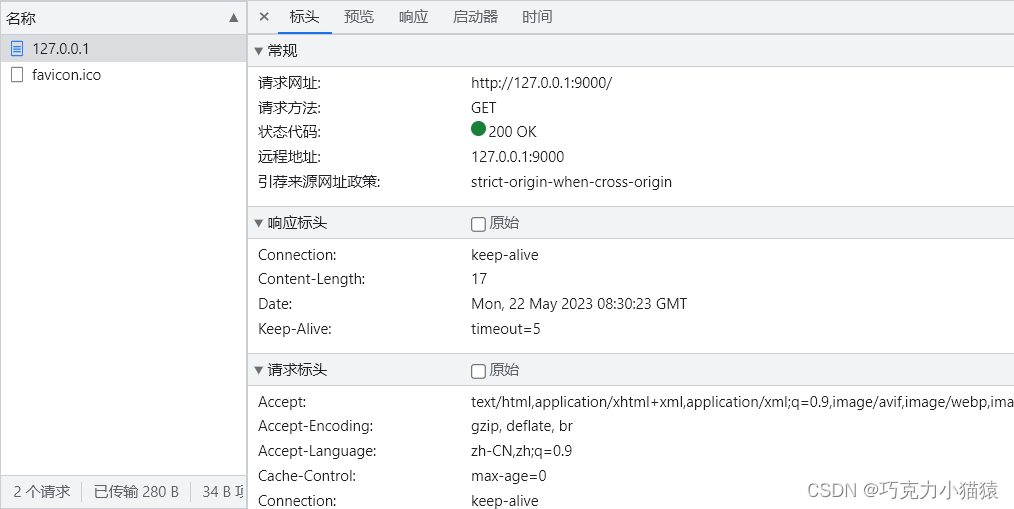Switch to the 预览 tab
This screenshot has height=509, width=1014.
click(x=359, y=17)
